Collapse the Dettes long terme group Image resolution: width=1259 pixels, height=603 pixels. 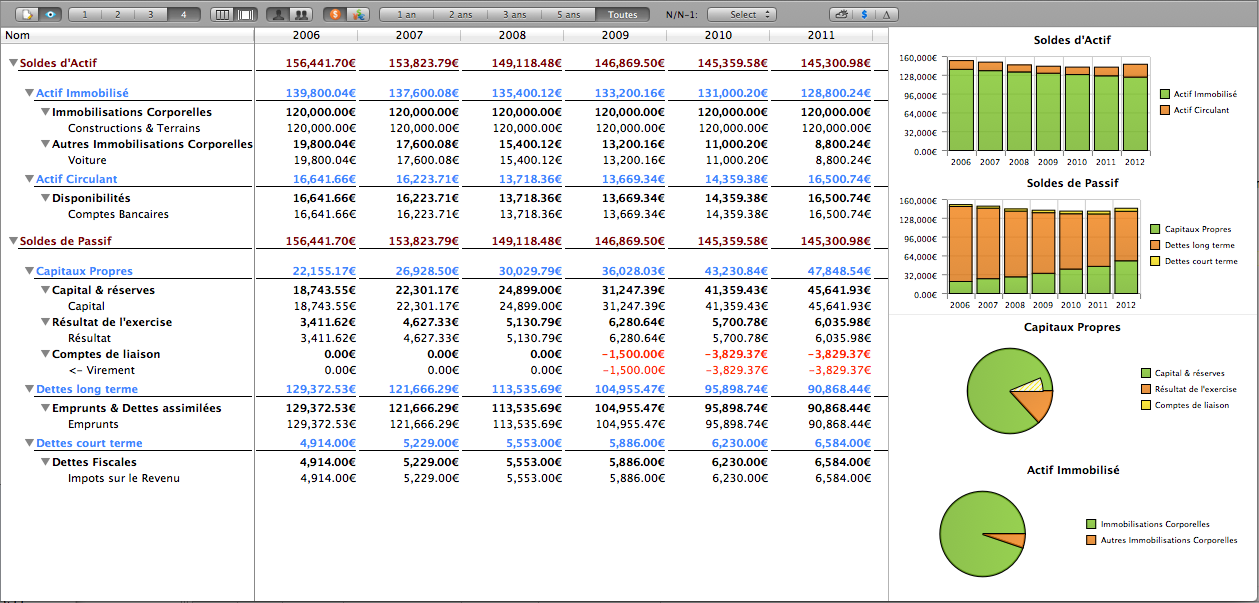29,389
